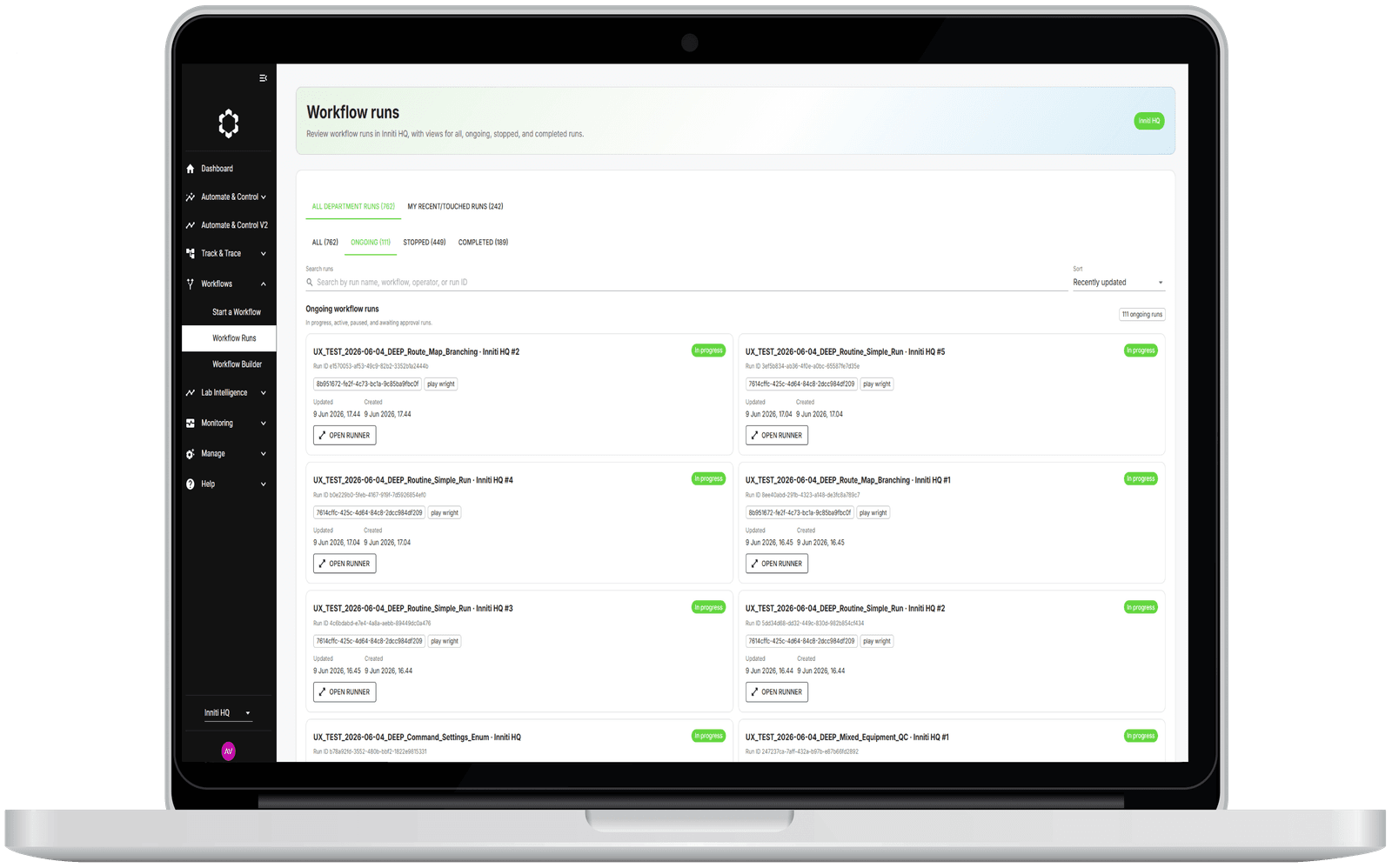Open Start a Workflow in sidebar
1392x868 pixels.
point(237,312)
